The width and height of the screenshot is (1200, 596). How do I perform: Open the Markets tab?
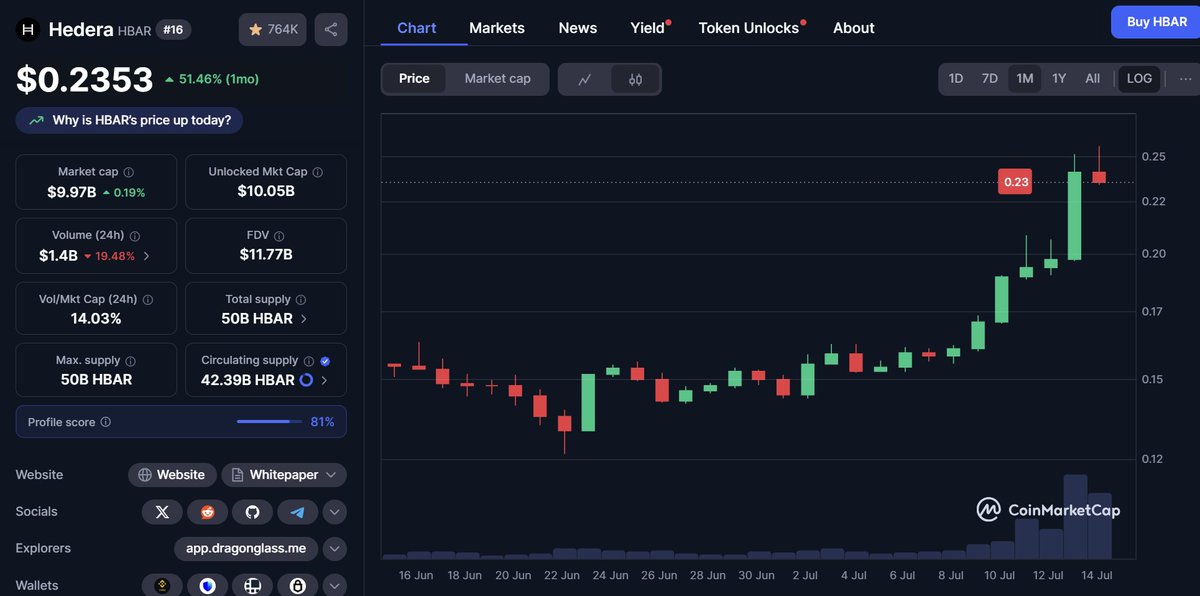pos(497,28)
